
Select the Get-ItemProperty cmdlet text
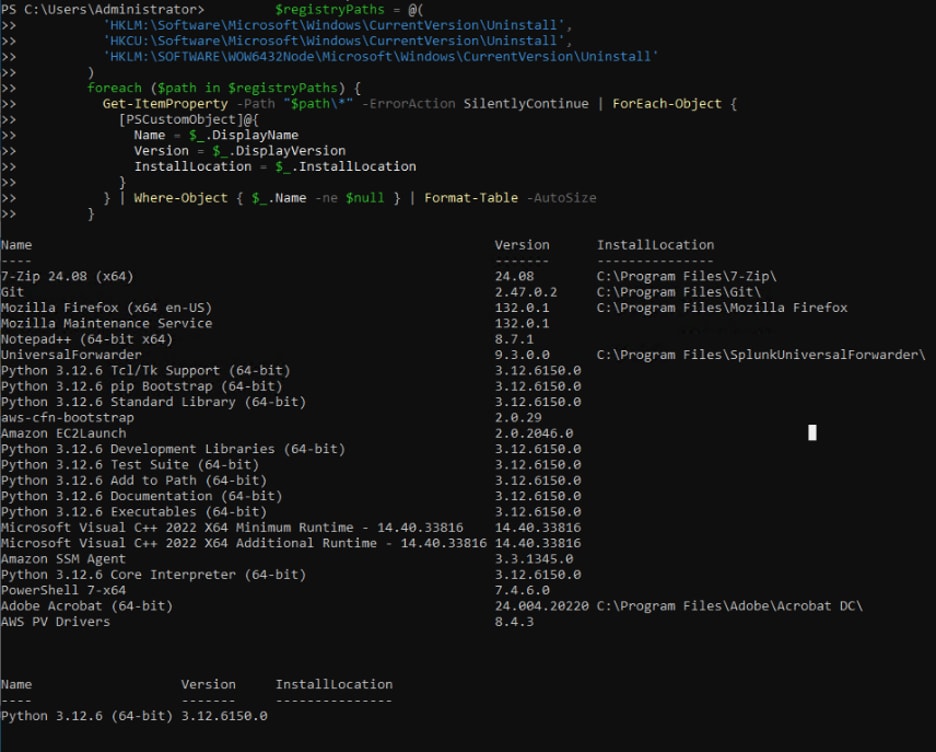165,103
